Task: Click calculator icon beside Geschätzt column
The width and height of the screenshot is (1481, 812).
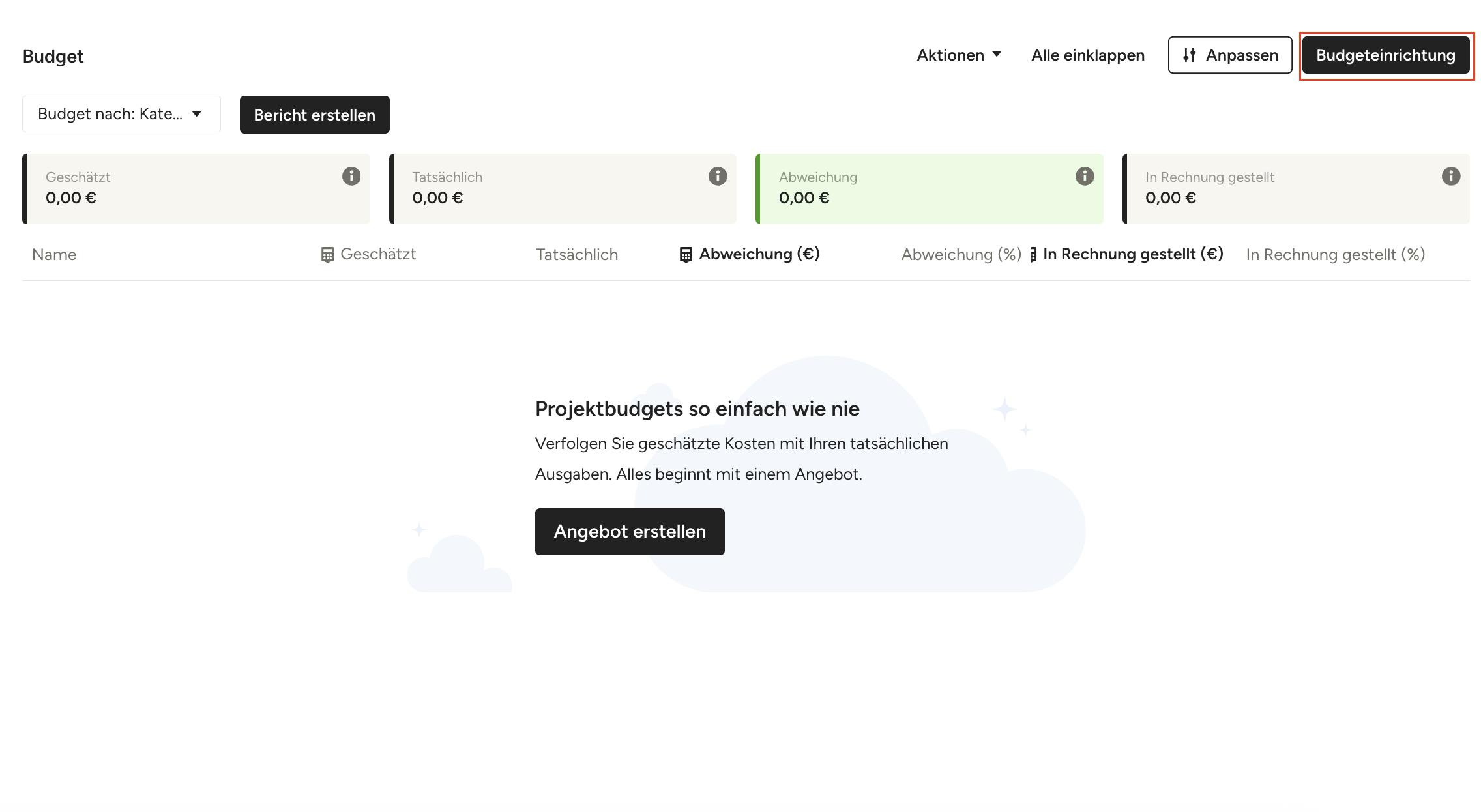Action: point(327,255)
